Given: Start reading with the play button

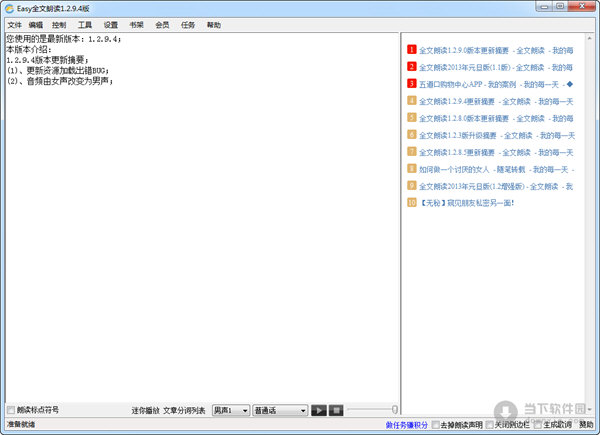Looking at the screenshot, I should [x=319, y=410].
